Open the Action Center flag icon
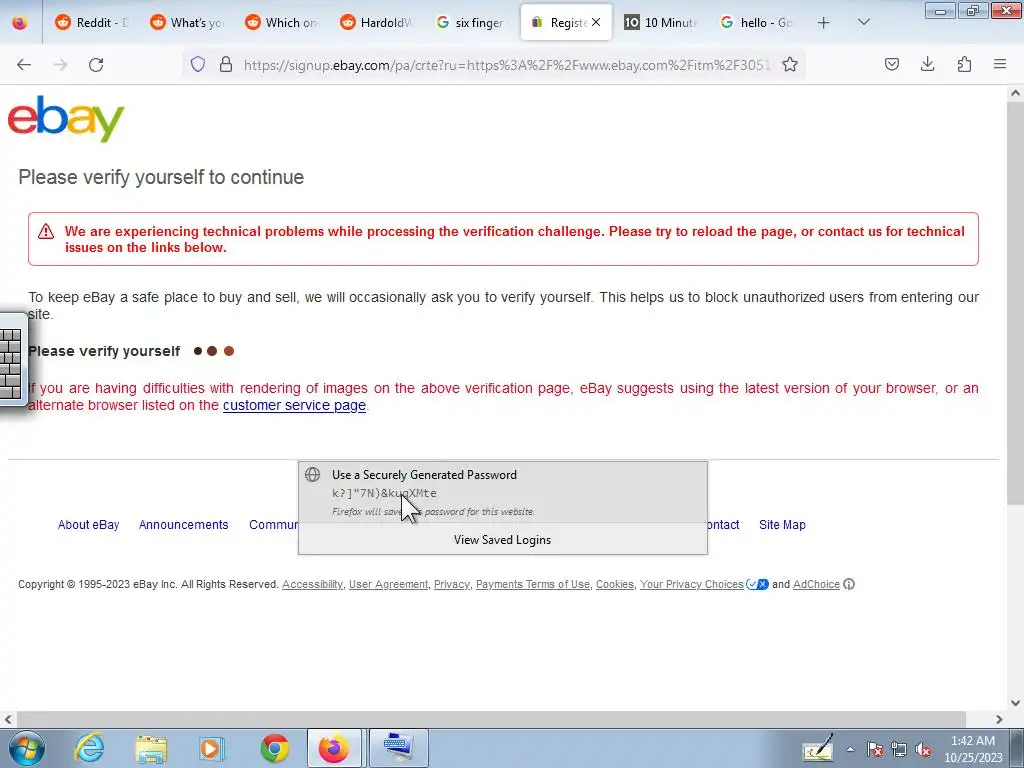Viewport: 1024px width, 768px height. pyautogui.click(x=875, y=750)
